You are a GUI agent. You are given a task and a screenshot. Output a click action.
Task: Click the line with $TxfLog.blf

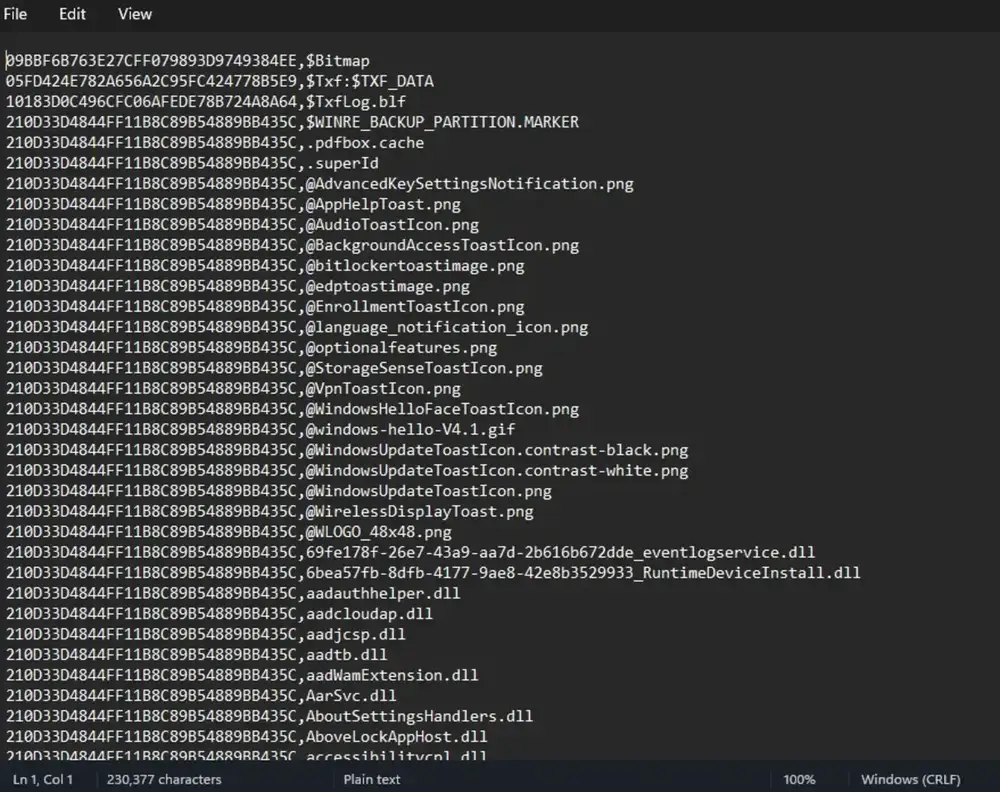(x=205, y=101)
